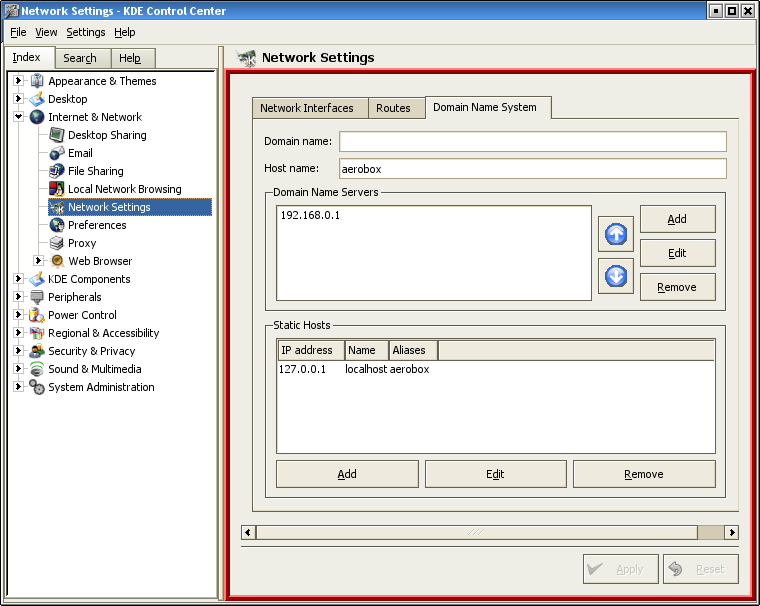Image resolution: width=760 pixels, height=606 pixels.
Task: Remove the selected domain name server
Action: 678,287
